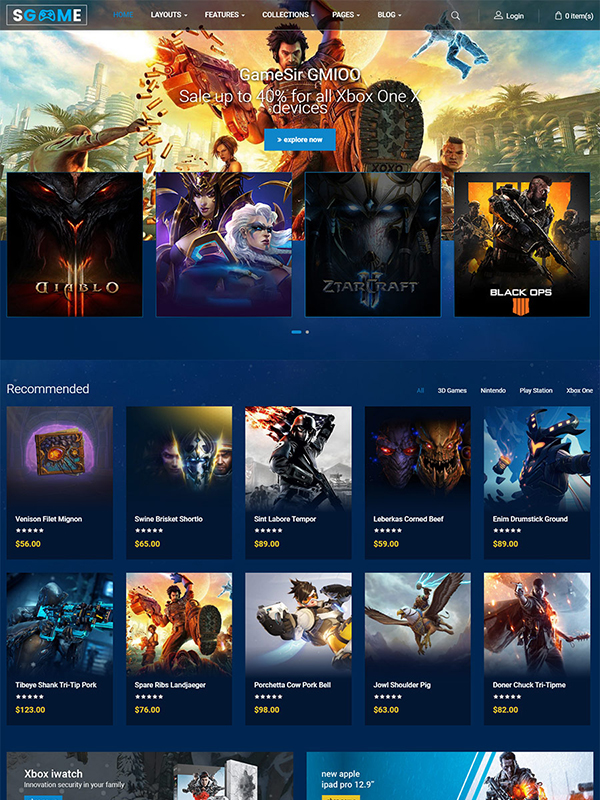
Task: Click the SGAME logo
Action: coord(46,15)
